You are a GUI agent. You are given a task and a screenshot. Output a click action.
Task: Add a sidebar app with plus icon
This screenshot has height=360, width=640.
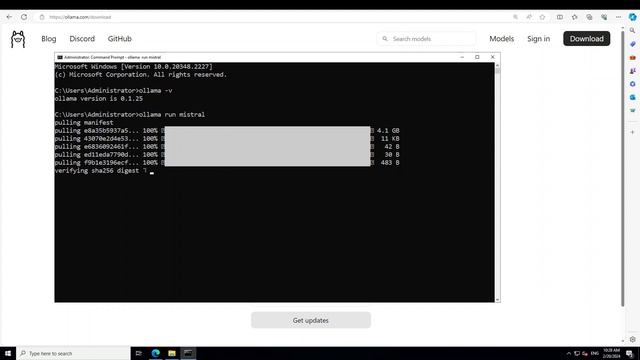632,132
